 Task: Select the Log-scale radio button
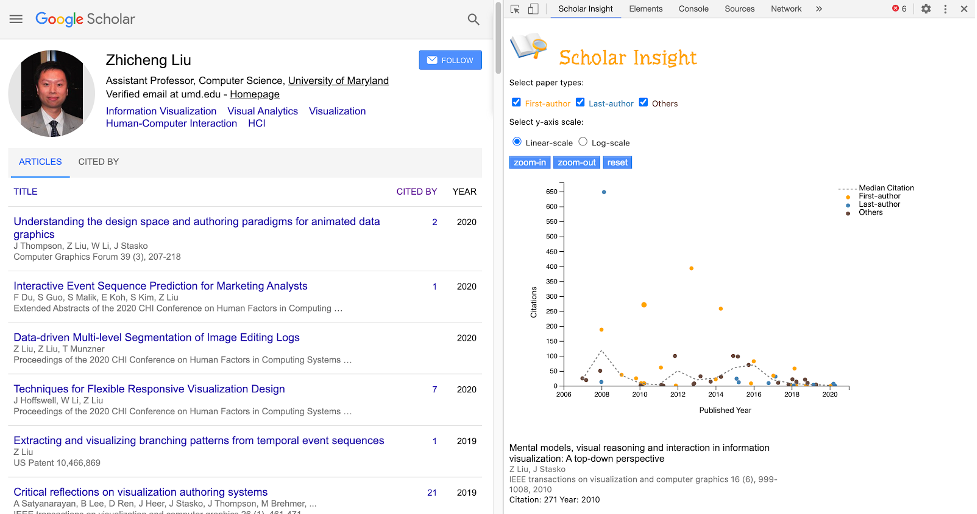[x=584, y=142]
